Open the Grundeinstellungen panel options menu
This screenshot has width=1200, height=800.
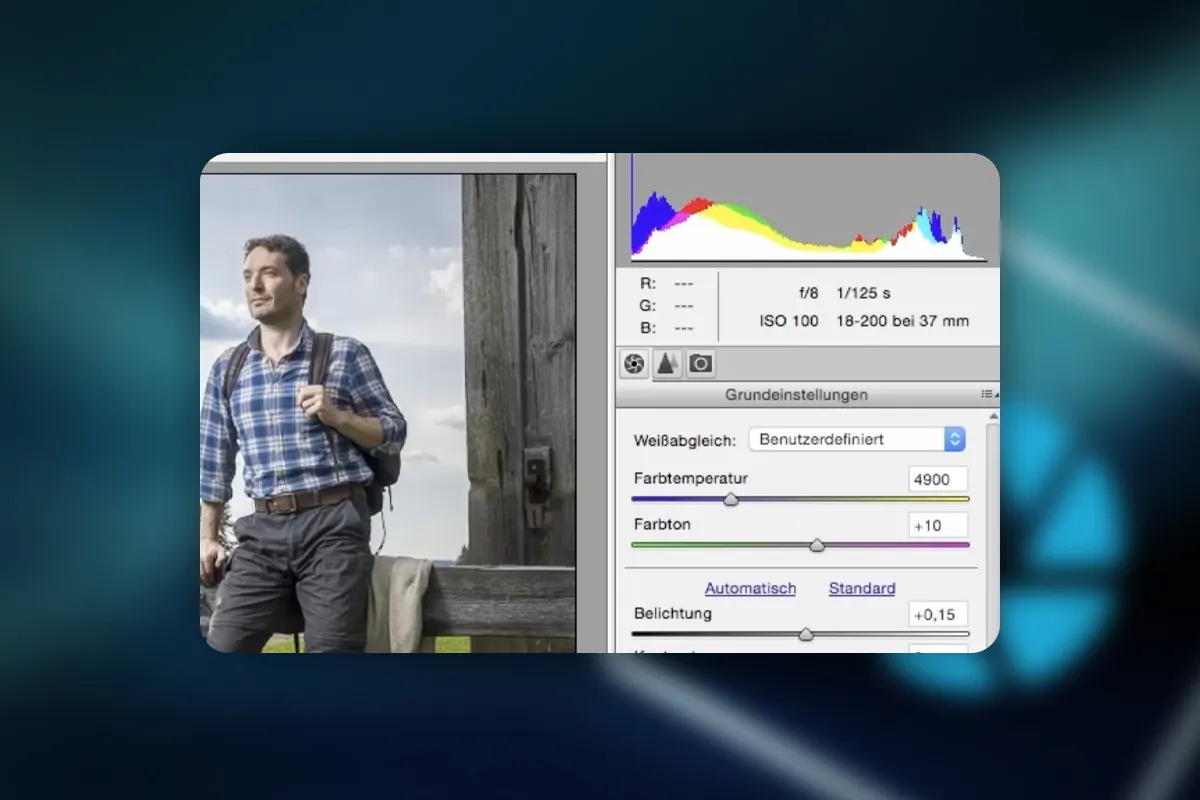tap(987, 394)
